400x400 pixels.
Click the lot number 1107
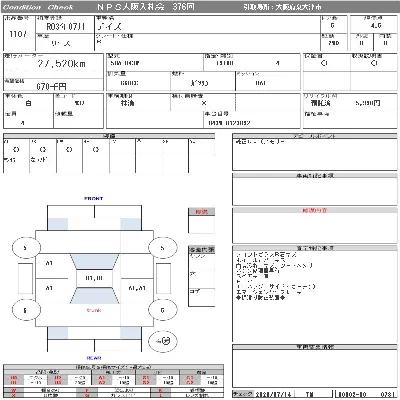coord(18,34)
